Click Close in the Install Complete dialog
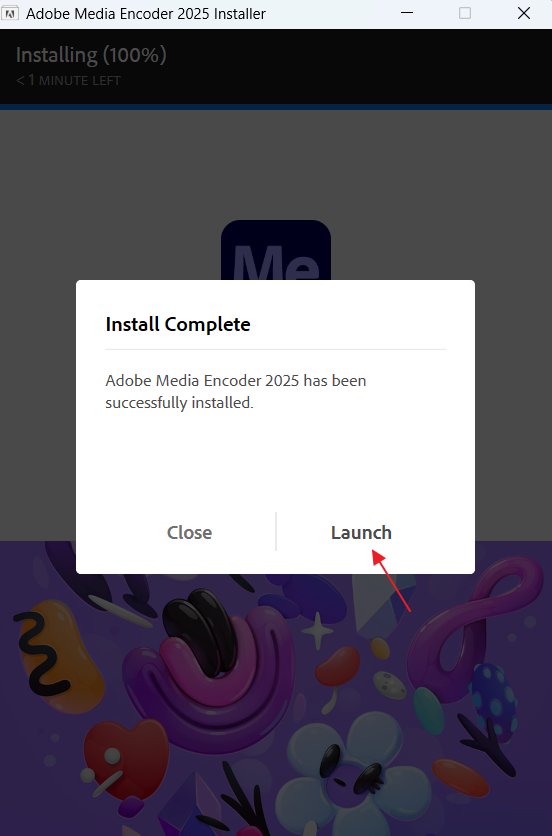 189,532
